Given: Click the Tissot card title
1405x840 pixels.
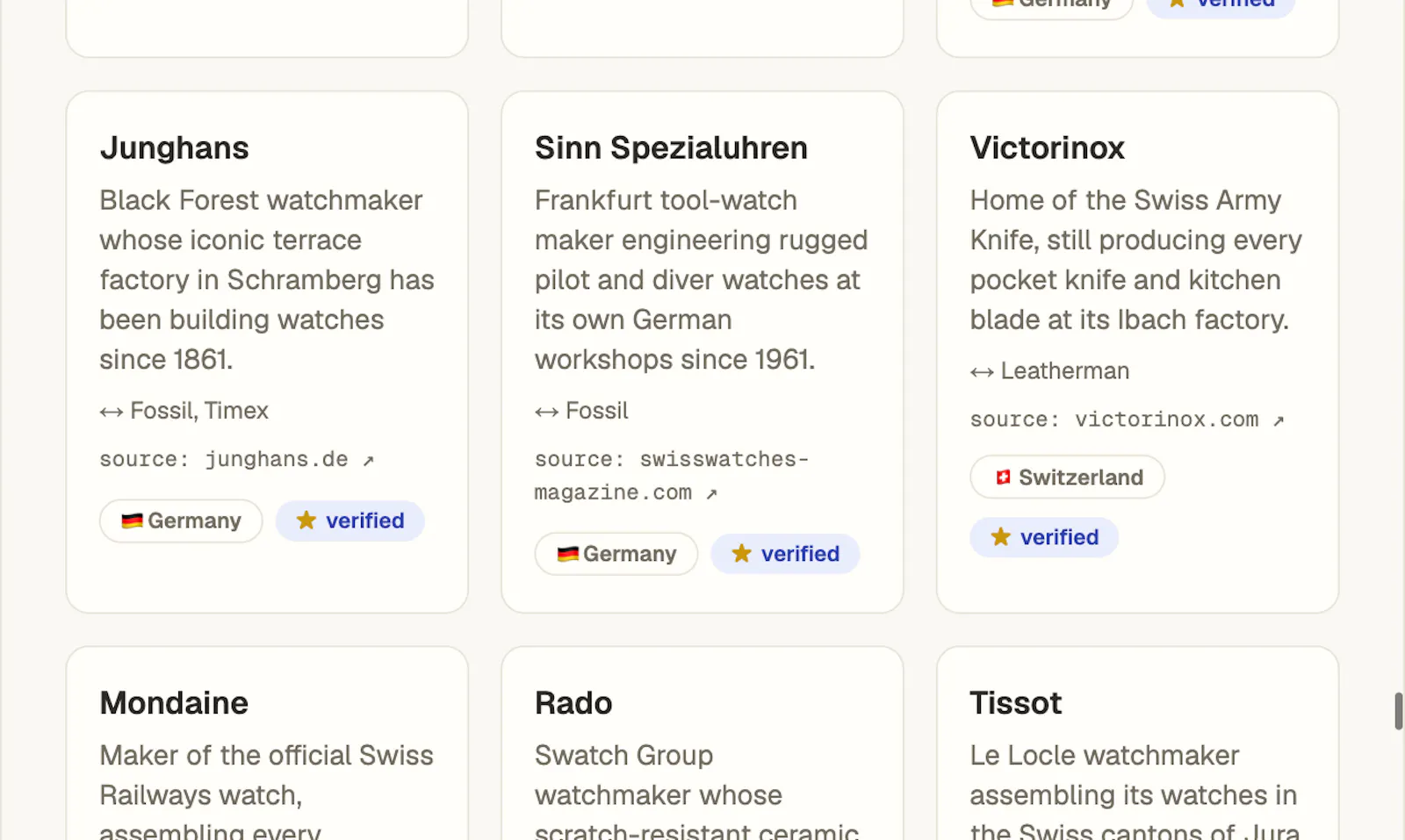Looking at the screenshot, I should coord(1016,703).
